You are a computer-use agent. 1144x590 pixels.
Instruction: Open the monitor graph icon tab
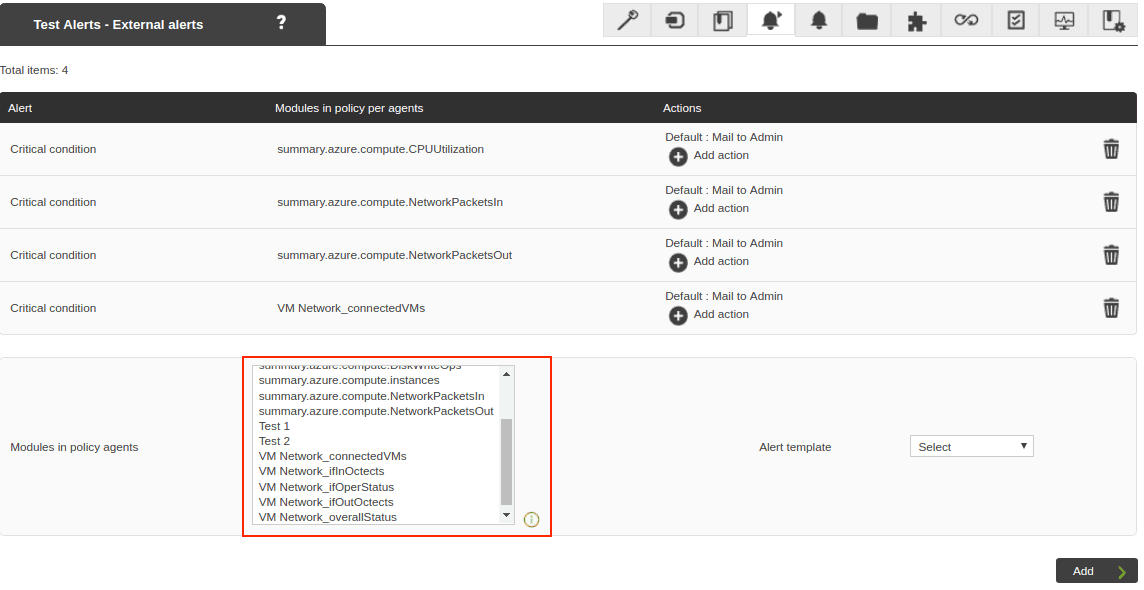[1064, 20]
